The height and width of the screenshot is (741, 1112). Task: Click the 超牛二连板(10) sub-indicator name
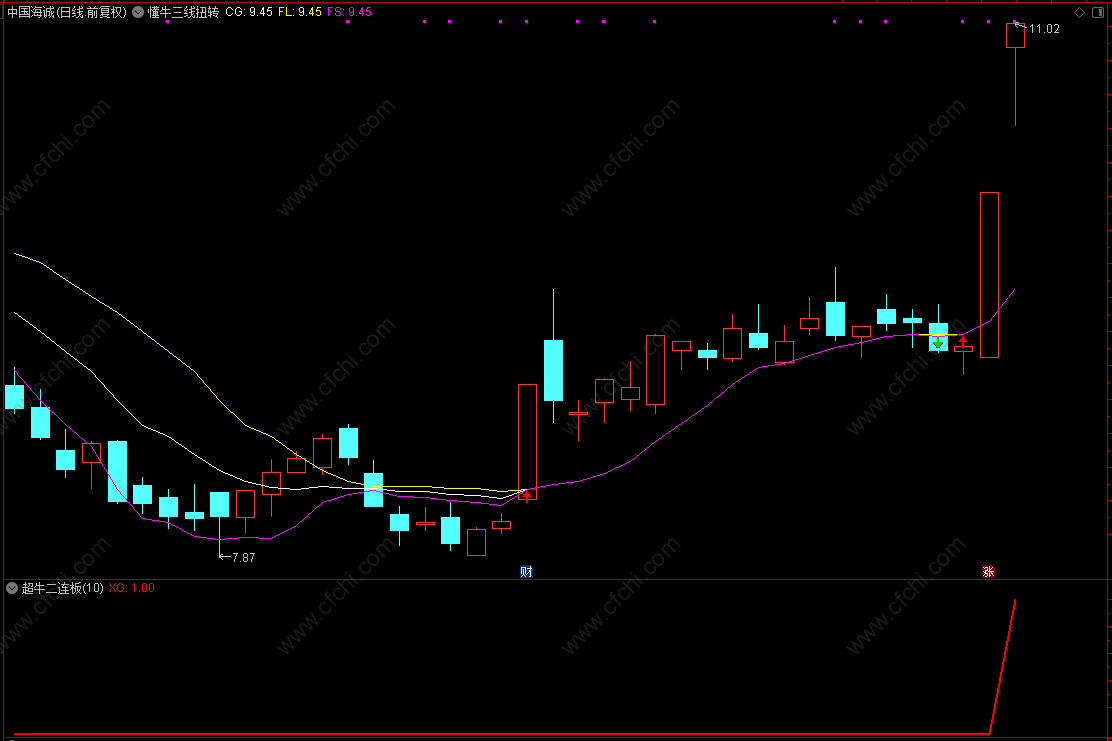[x=62, y=588]
